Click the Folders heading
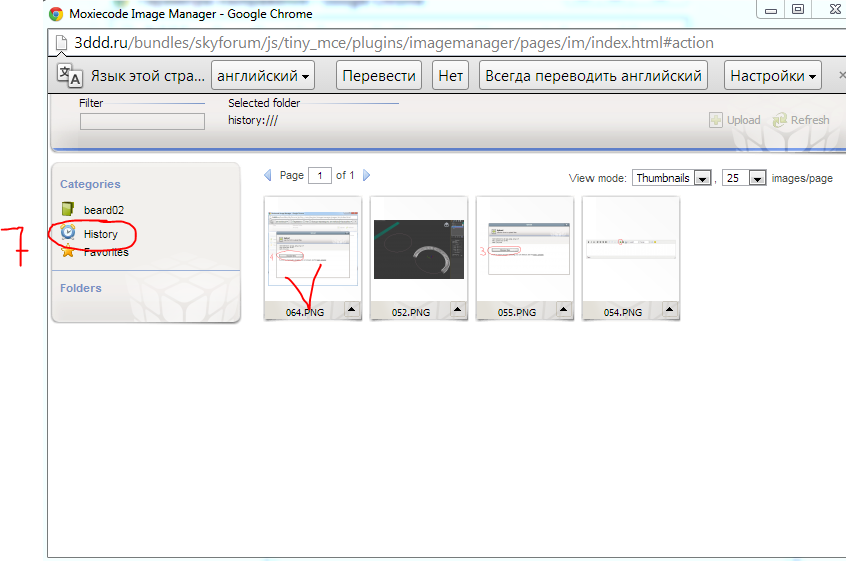The width and height of the screenshot is (846, 561). [81, 288]
